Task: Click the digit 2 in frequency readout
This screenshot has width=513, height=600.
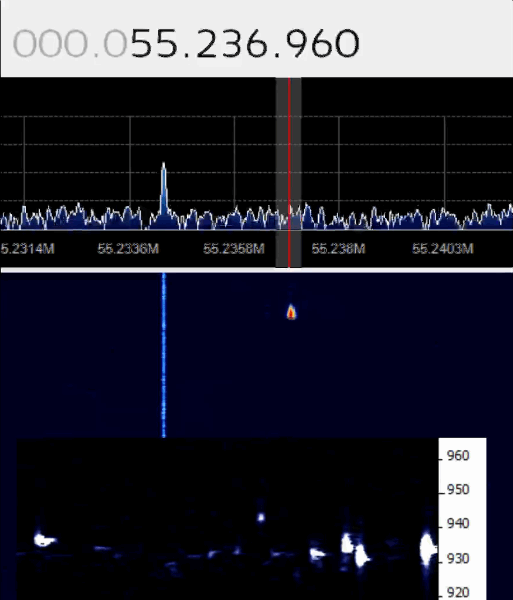Action: point(208,43)
